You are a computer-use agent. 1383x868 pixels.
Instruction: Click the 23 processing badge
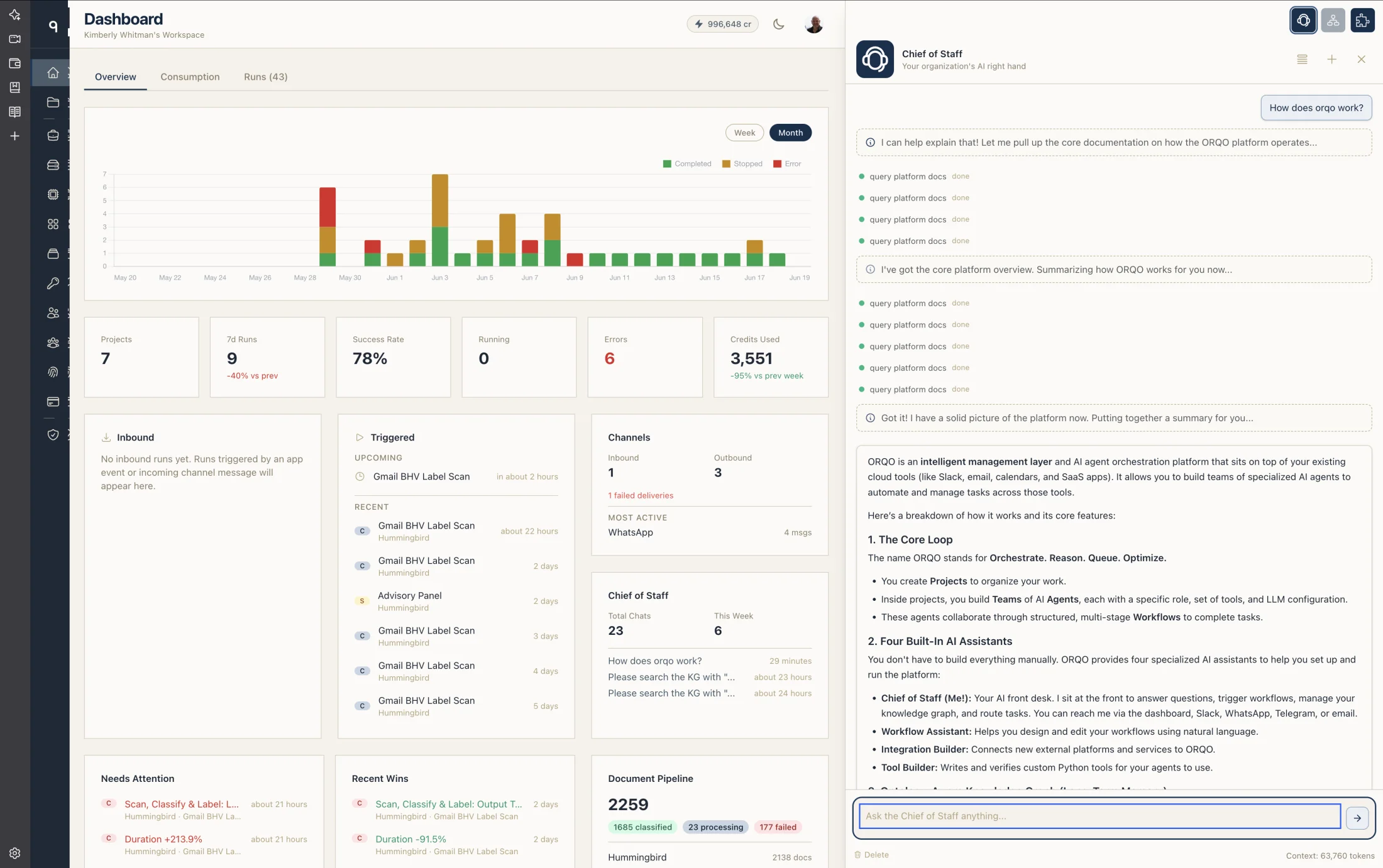coord(715,827)
